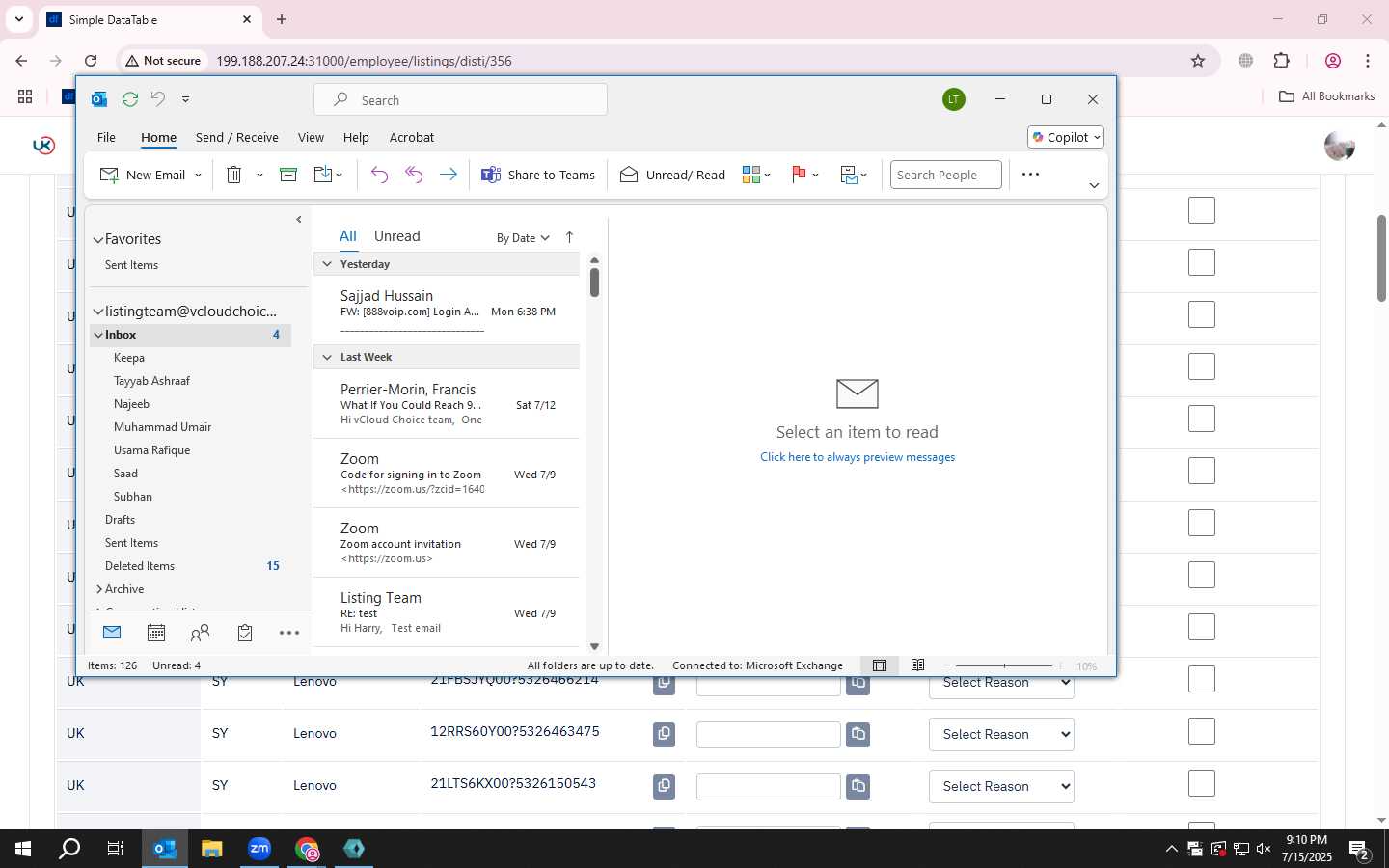This screenshot has width=1389, height=868.
Task: Click the navigation bar more options dots
Action: click(x=289, y=633)
